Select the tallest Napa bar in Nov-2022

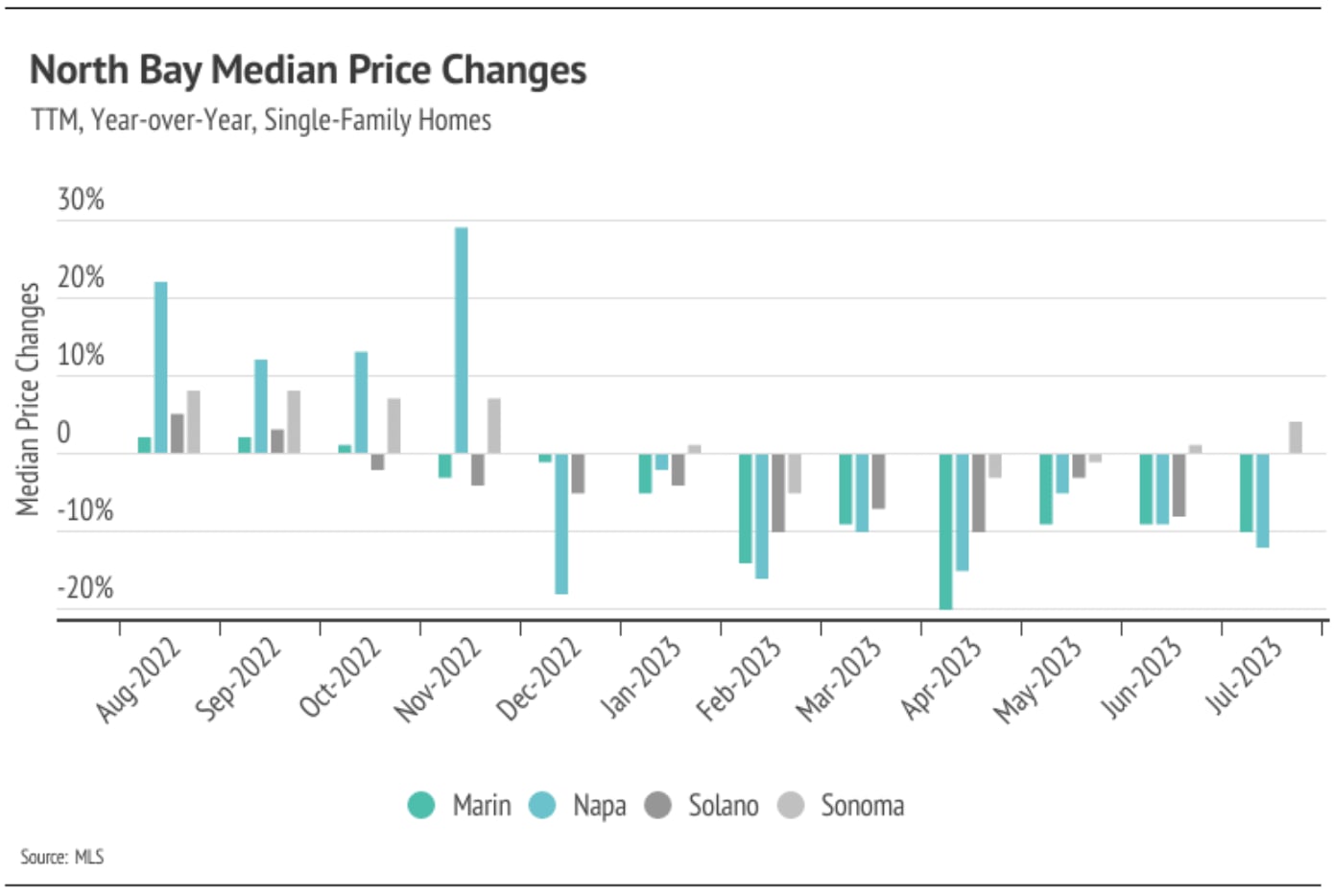462,340
